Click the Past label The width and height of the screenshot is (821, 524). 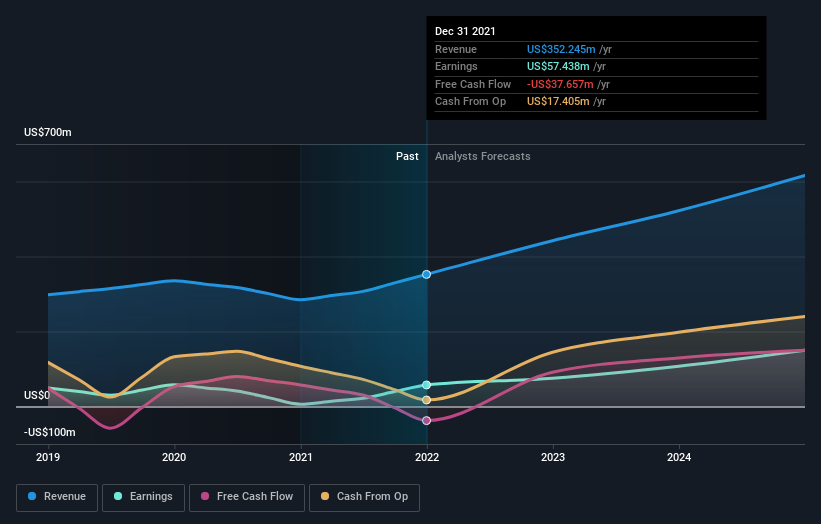tap(407, 156)
